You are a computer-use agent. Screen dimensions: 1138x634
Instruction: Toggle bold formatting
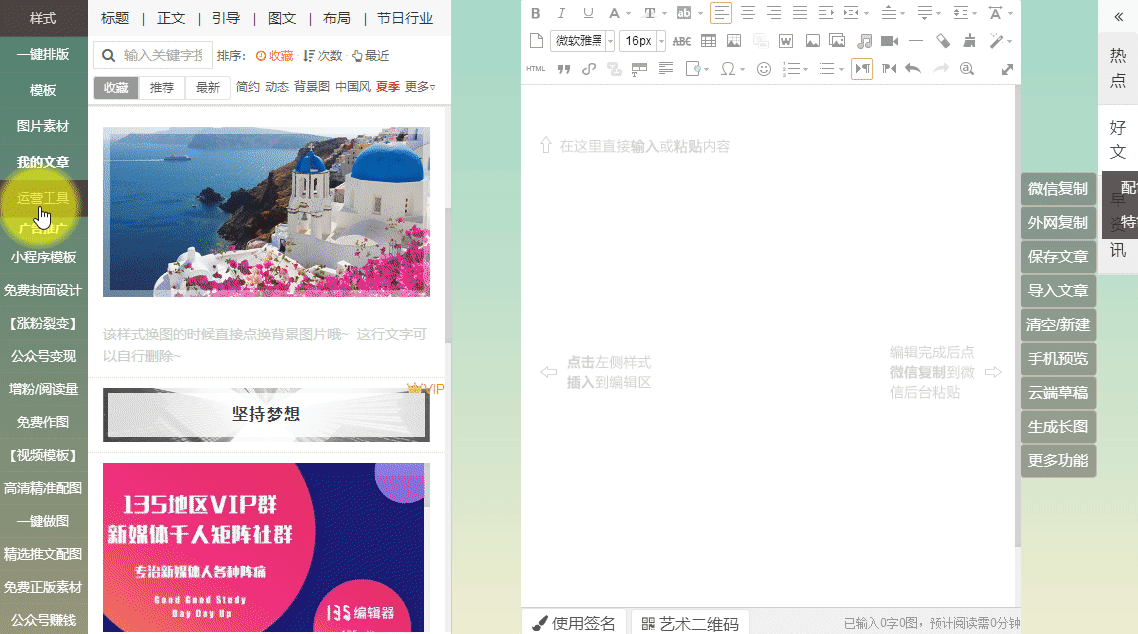(x=536, y=13)
